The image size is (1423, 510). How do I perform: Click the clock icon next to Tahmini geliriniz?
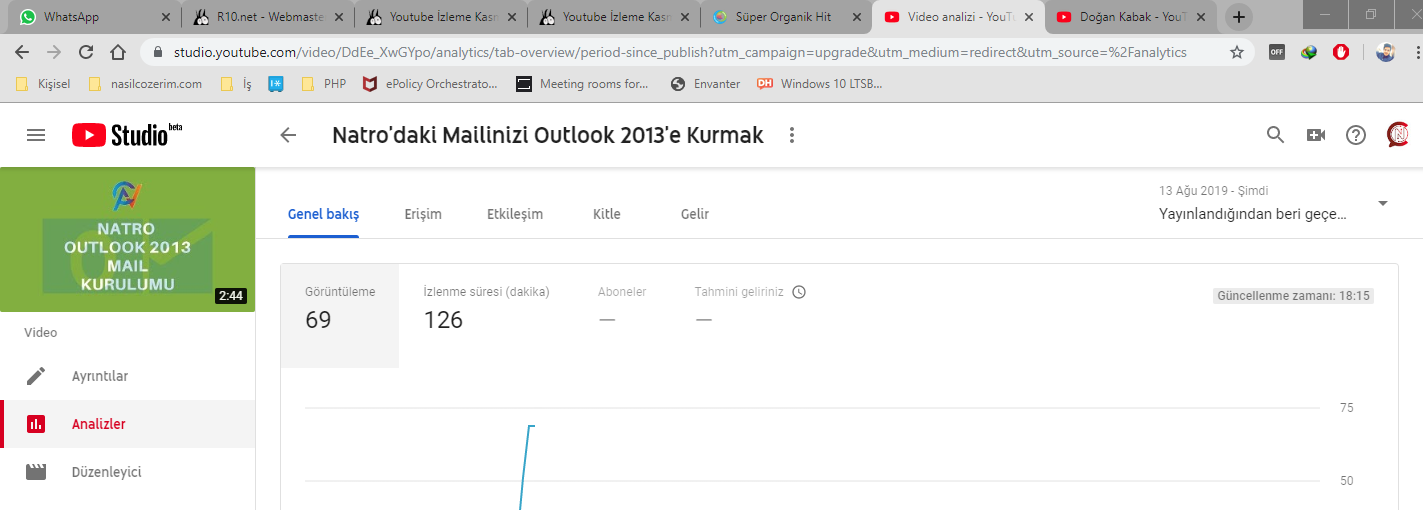(798, 292)
